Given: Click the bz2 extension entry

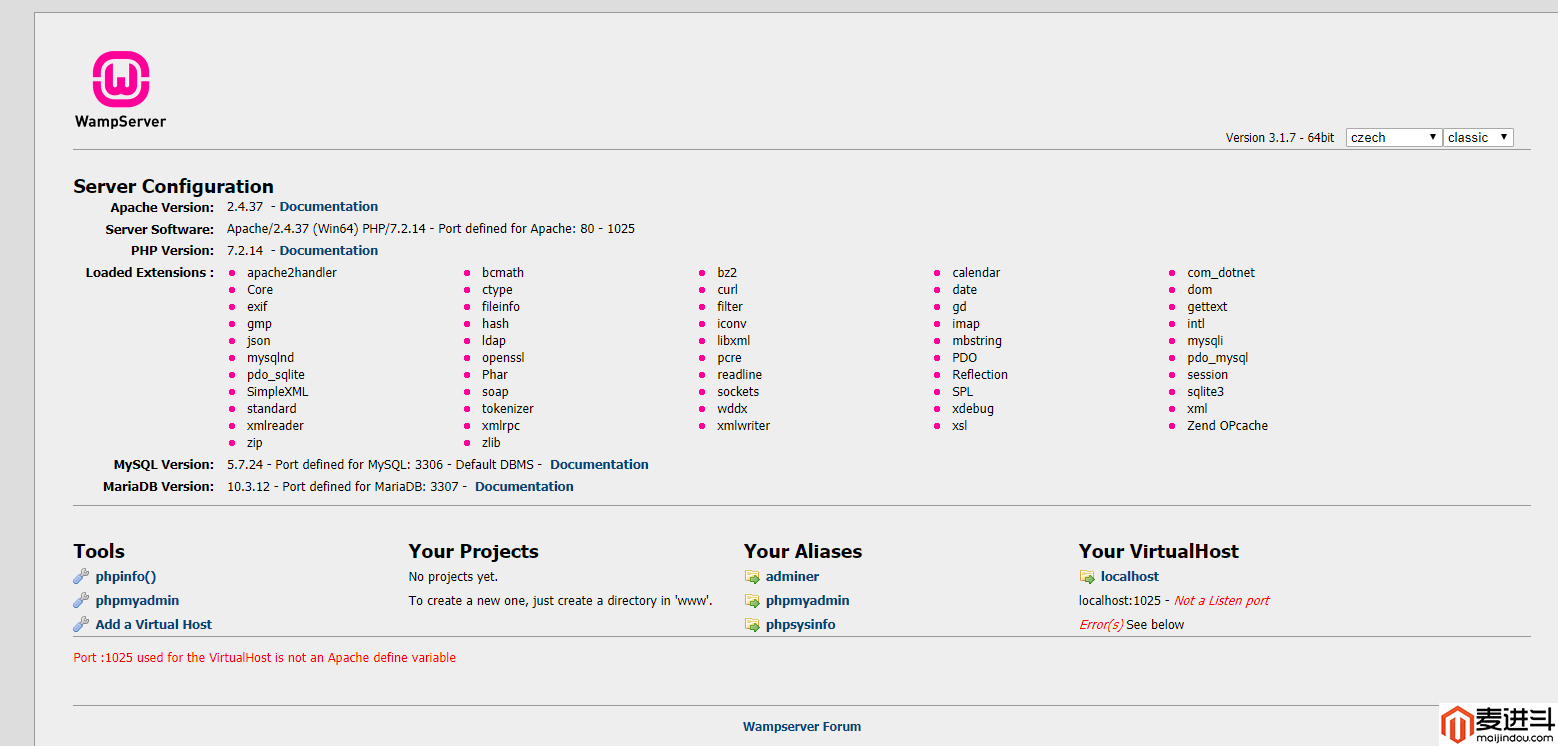Looking at the screenshot, I should point(727,273).
